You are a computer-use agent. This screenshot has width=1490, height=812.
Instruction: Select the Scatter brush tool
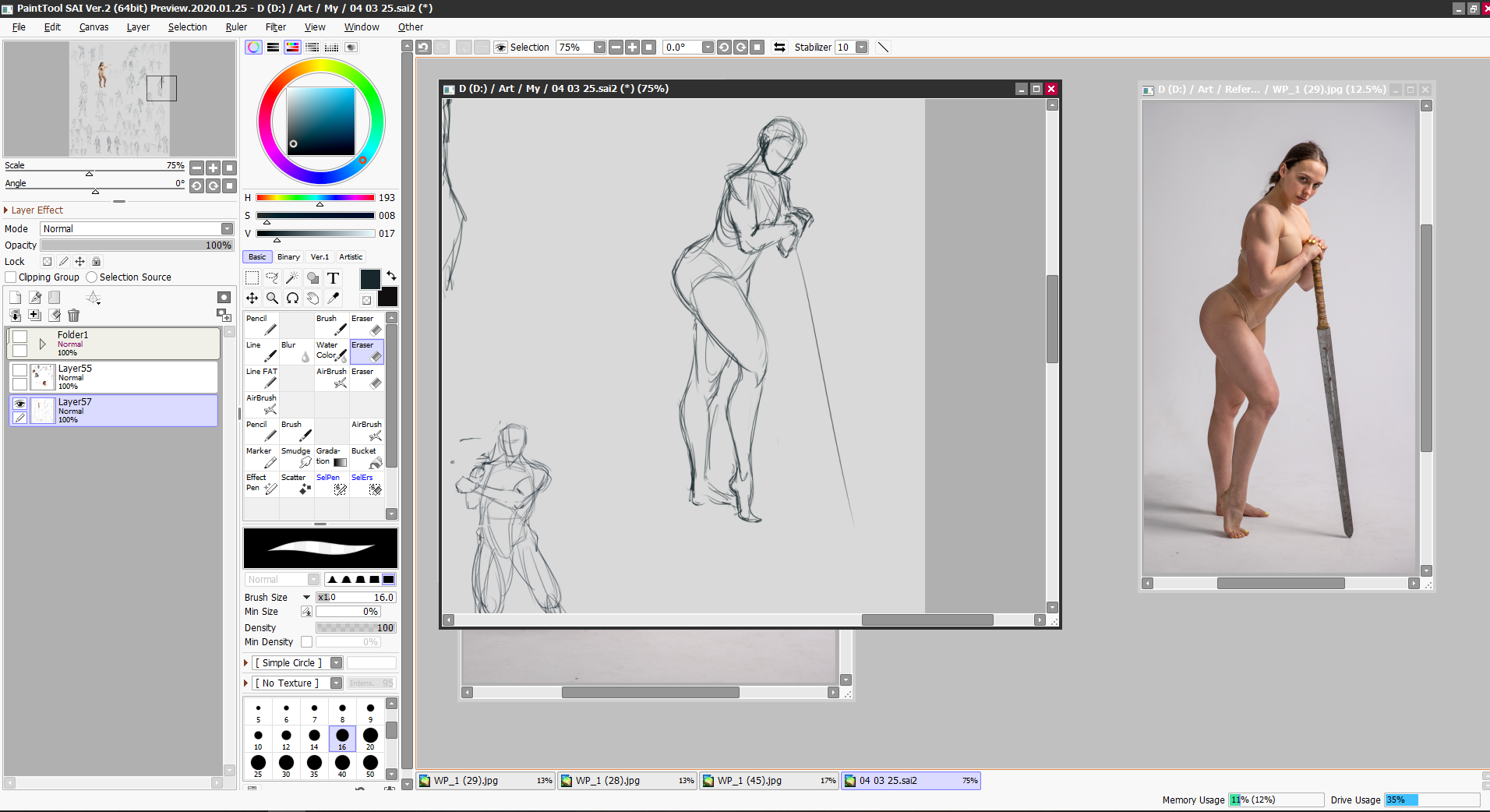pyautogui.click(x=297, y=484)
